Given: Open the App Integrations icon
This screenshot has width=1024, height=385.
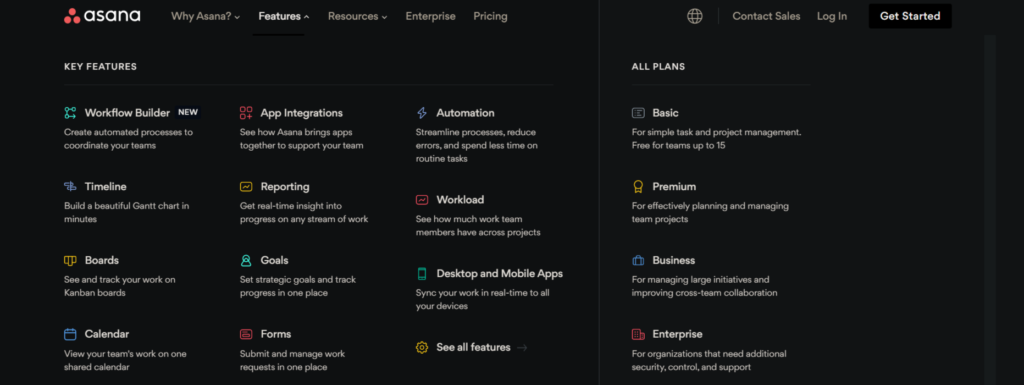Looking at the screenshot, I should coord(246,113).
